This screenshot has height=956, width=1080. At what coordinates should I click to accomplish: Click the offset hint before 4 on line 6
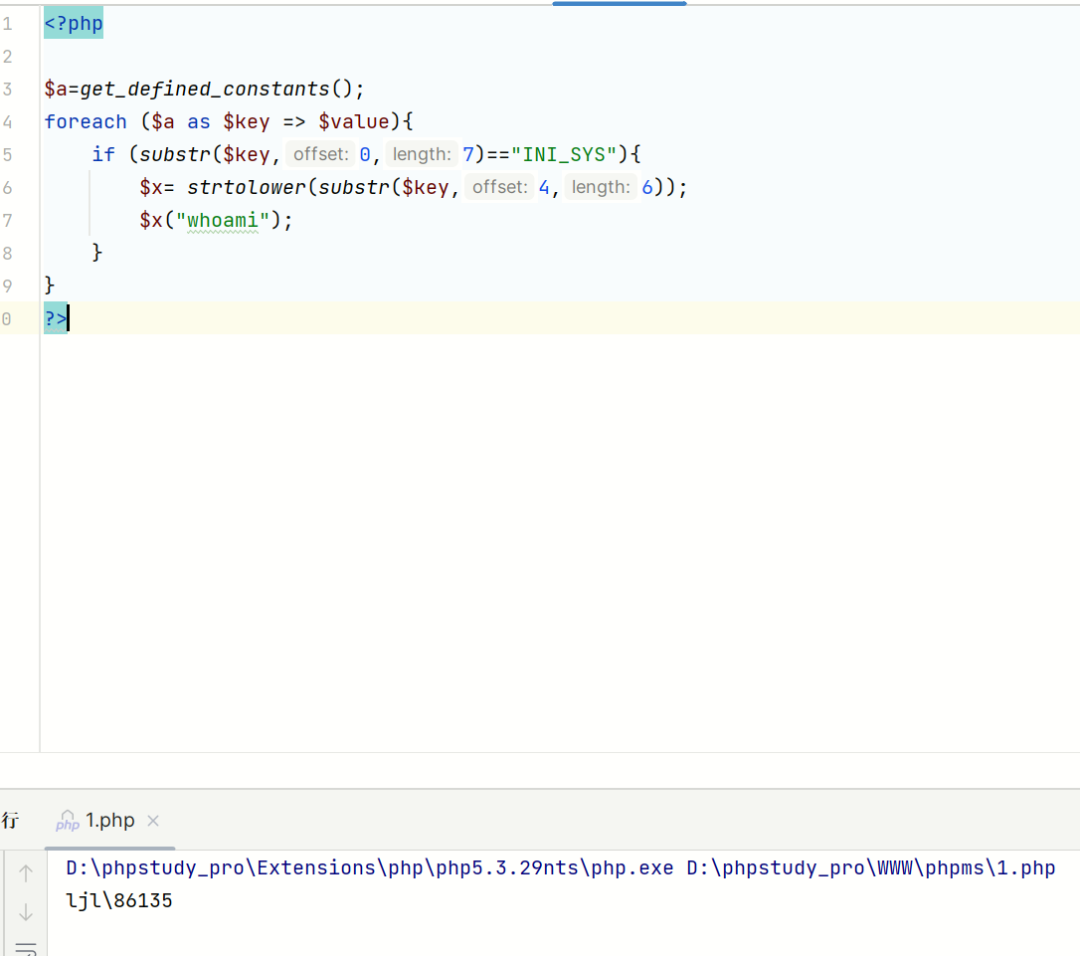(500, 187)
